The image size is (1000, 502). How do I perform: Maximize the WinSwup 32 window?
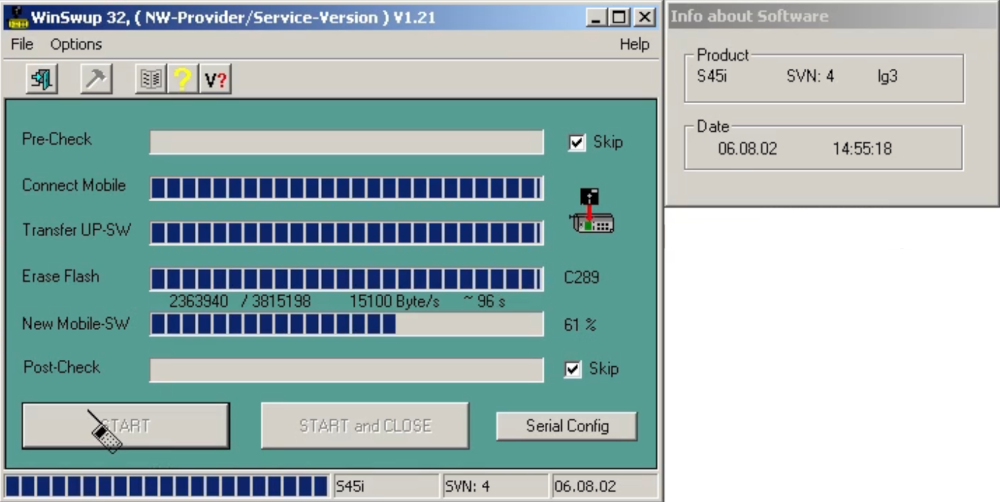pos(620,17)
